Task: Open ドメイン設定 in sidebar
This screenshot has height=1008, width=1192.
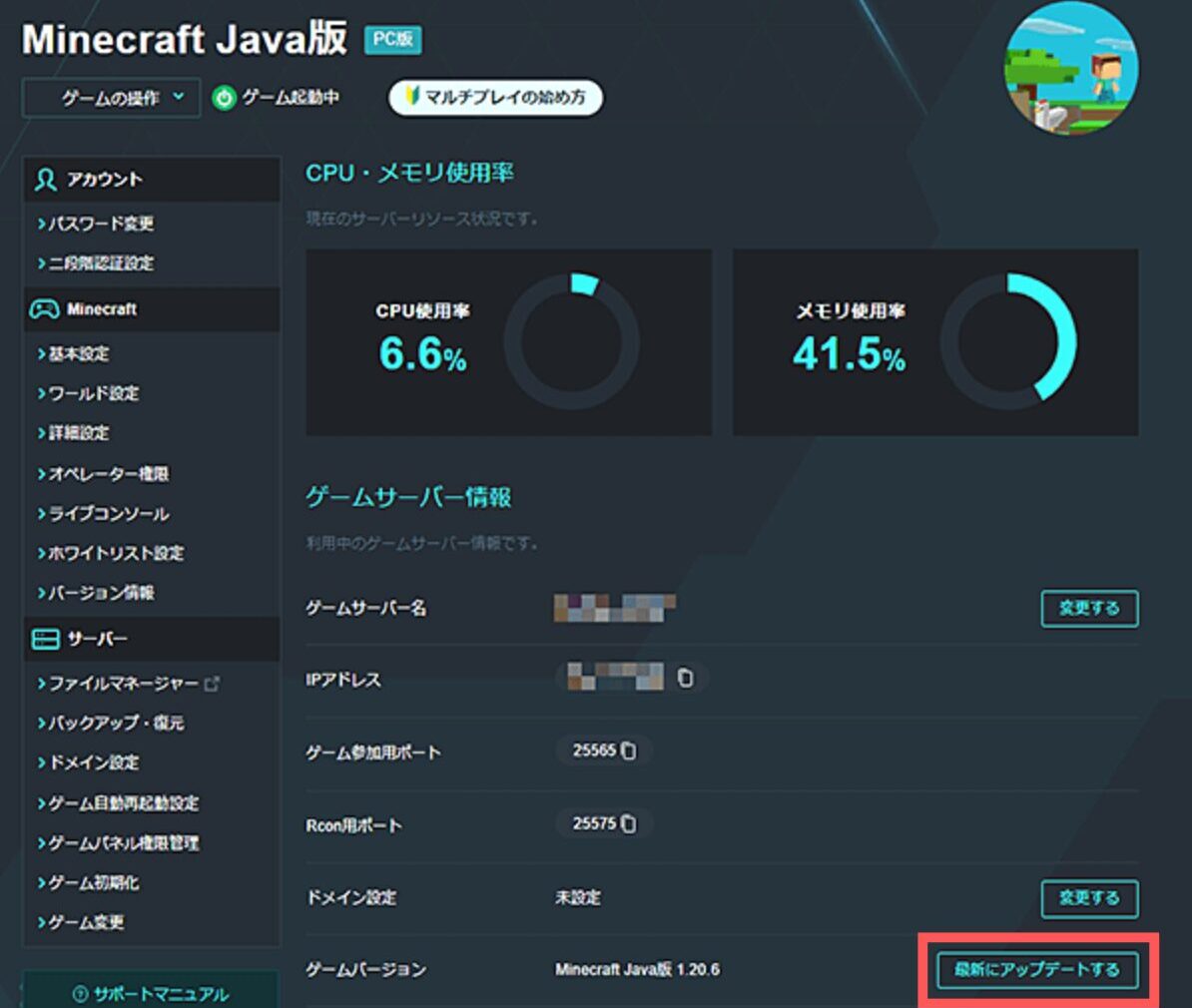Action: point(93,761)
